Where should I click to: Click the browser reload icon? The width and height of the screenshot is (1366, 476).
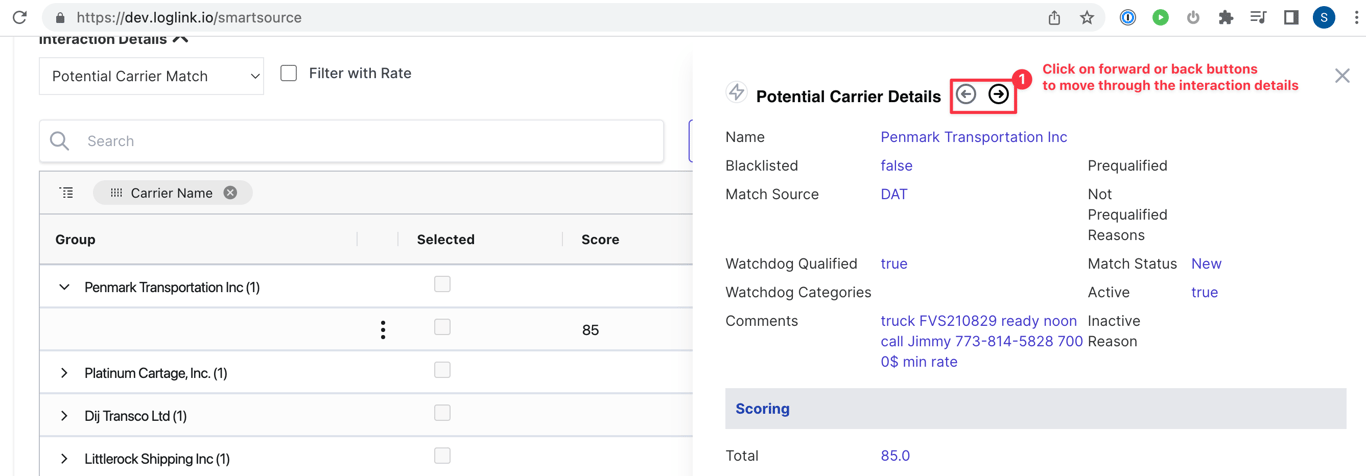[x=19, y=17]
